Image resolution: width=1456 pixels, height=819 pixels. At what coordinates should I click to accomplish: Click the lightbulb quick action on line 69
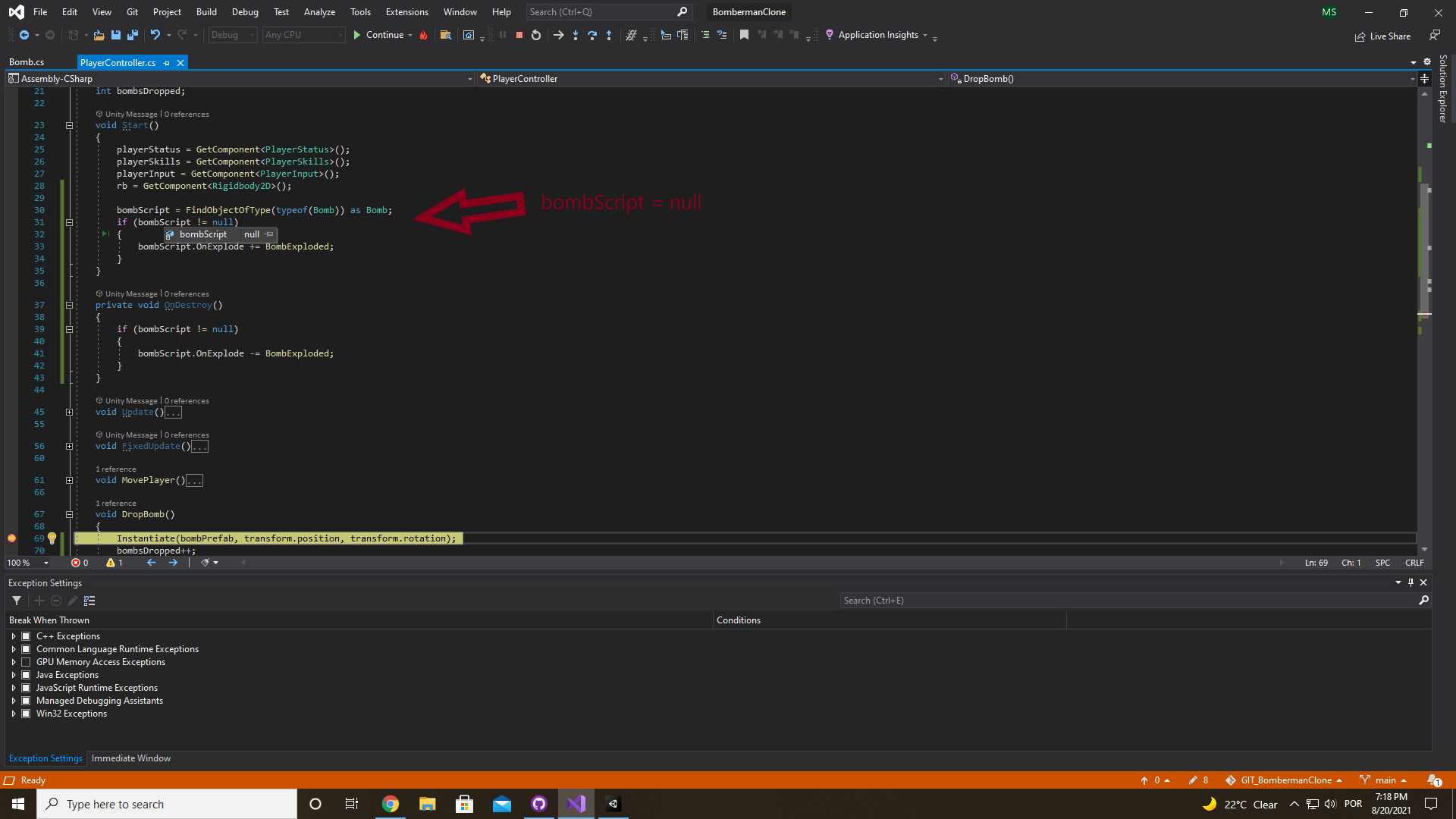tap(52, 538)
